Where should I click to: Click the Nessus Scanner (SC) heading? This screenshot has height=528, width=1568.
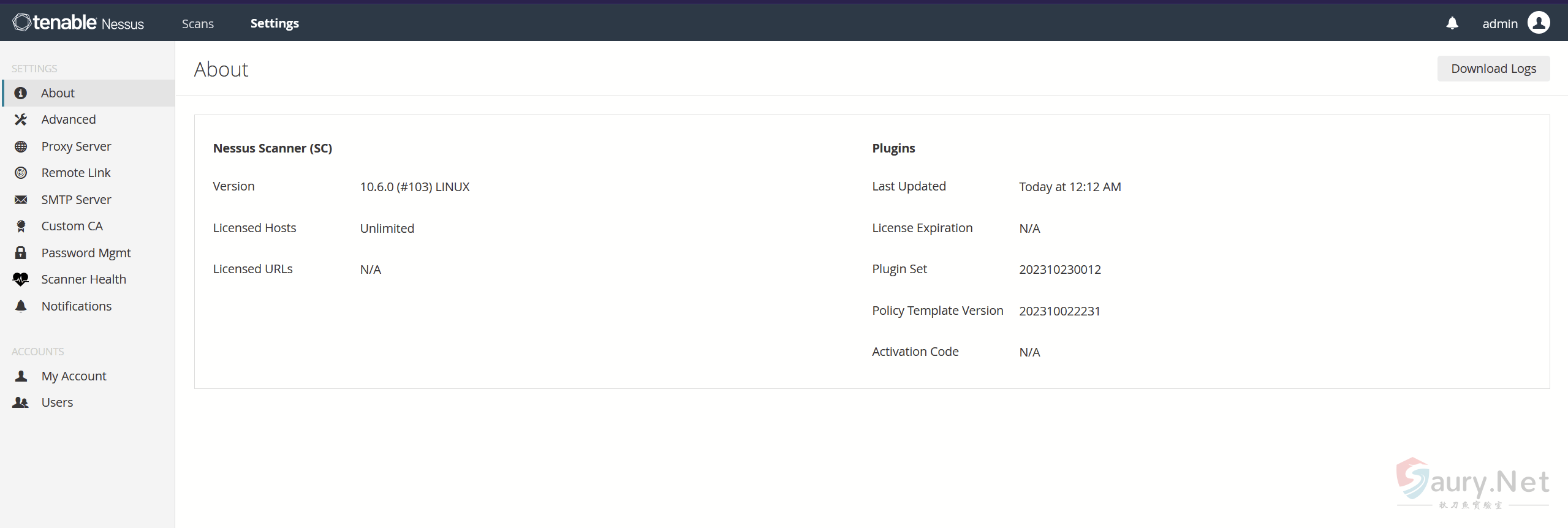273,148
